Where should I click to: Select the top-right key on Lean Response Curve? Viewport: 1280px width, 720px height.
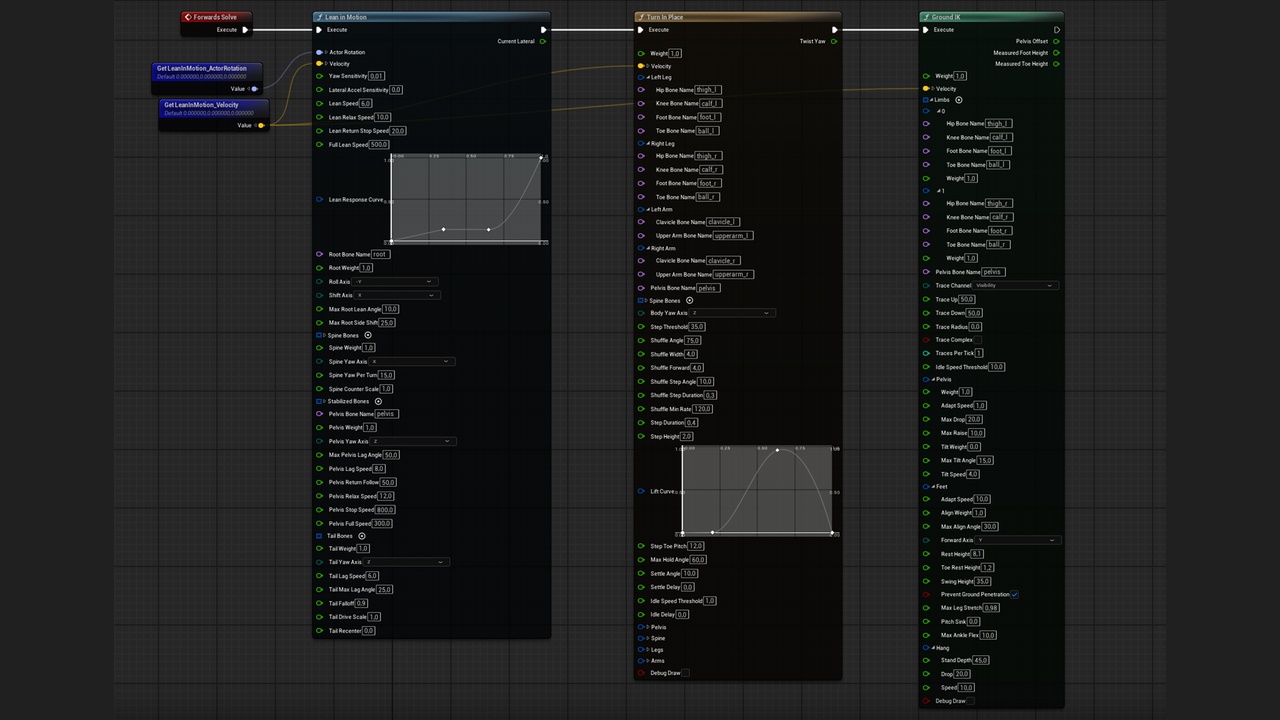click(x=541, y=158)
